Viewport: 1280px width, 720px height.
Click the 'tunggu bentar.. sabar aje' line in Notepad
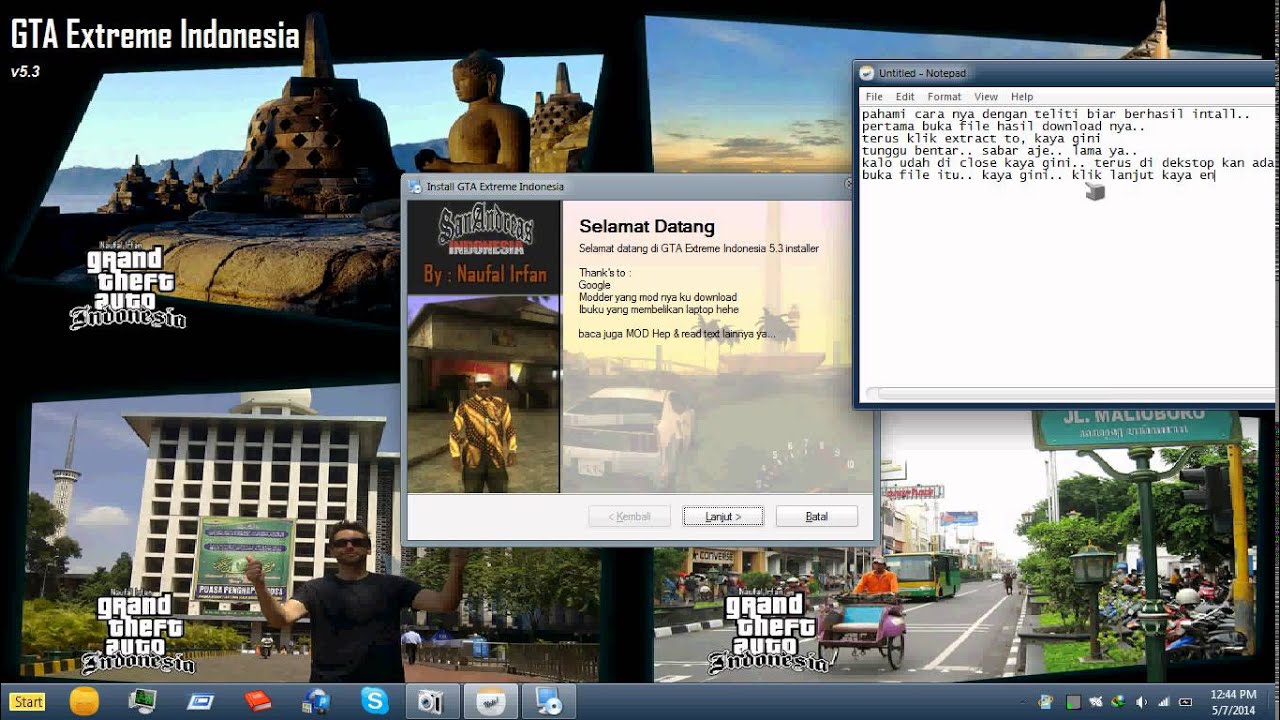click(x=1000, y=151)
